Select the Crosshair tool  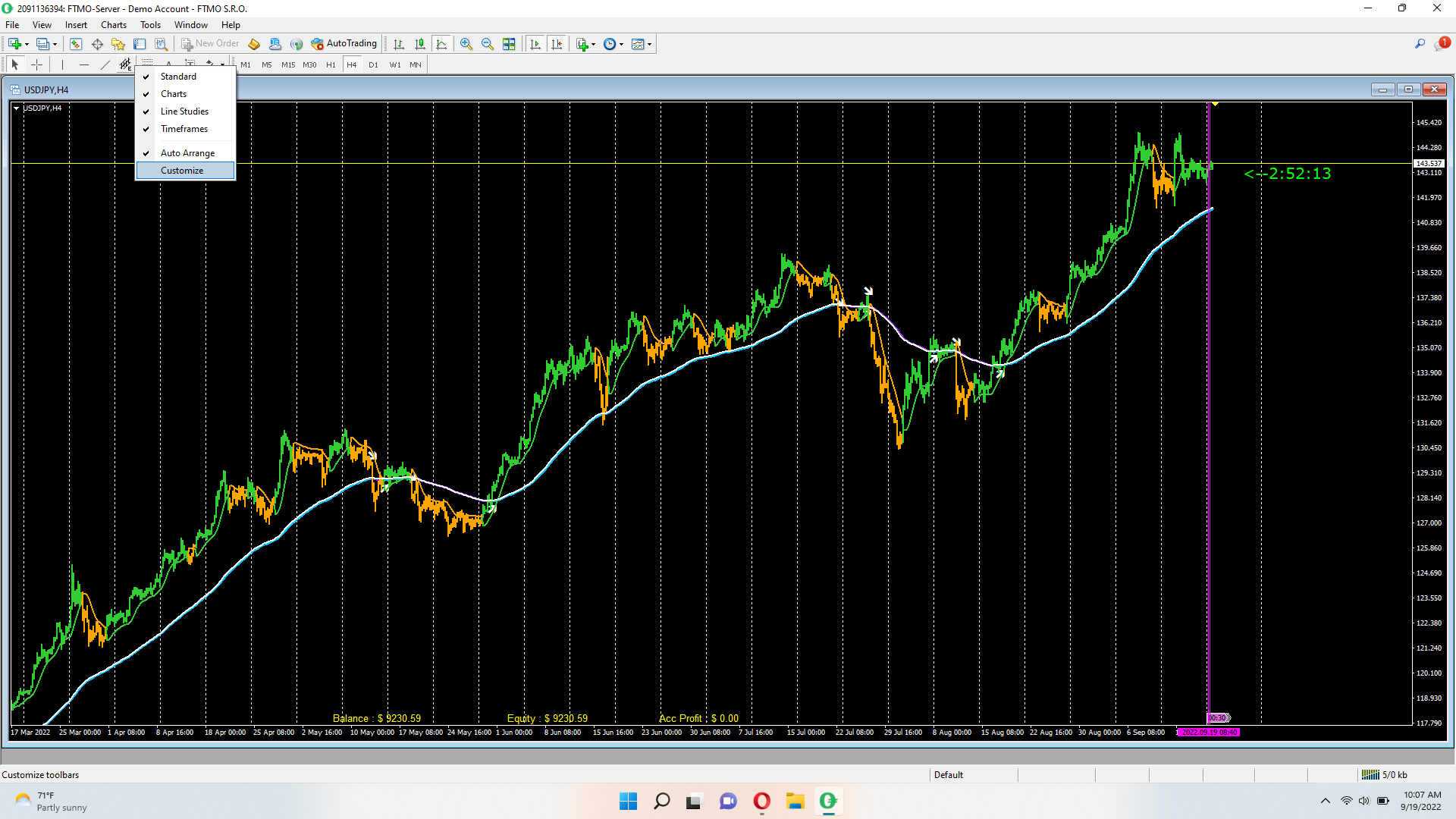tap(36, 64)
